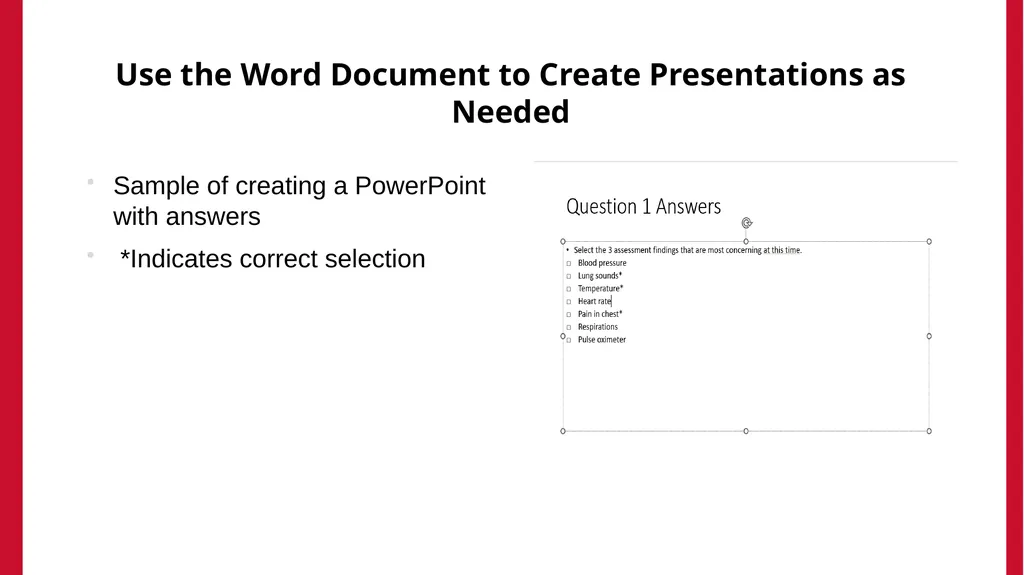This screenshot has height=575, width=1024.
Task: Click the 'Blood pressure' text
Action: (602, 263)
